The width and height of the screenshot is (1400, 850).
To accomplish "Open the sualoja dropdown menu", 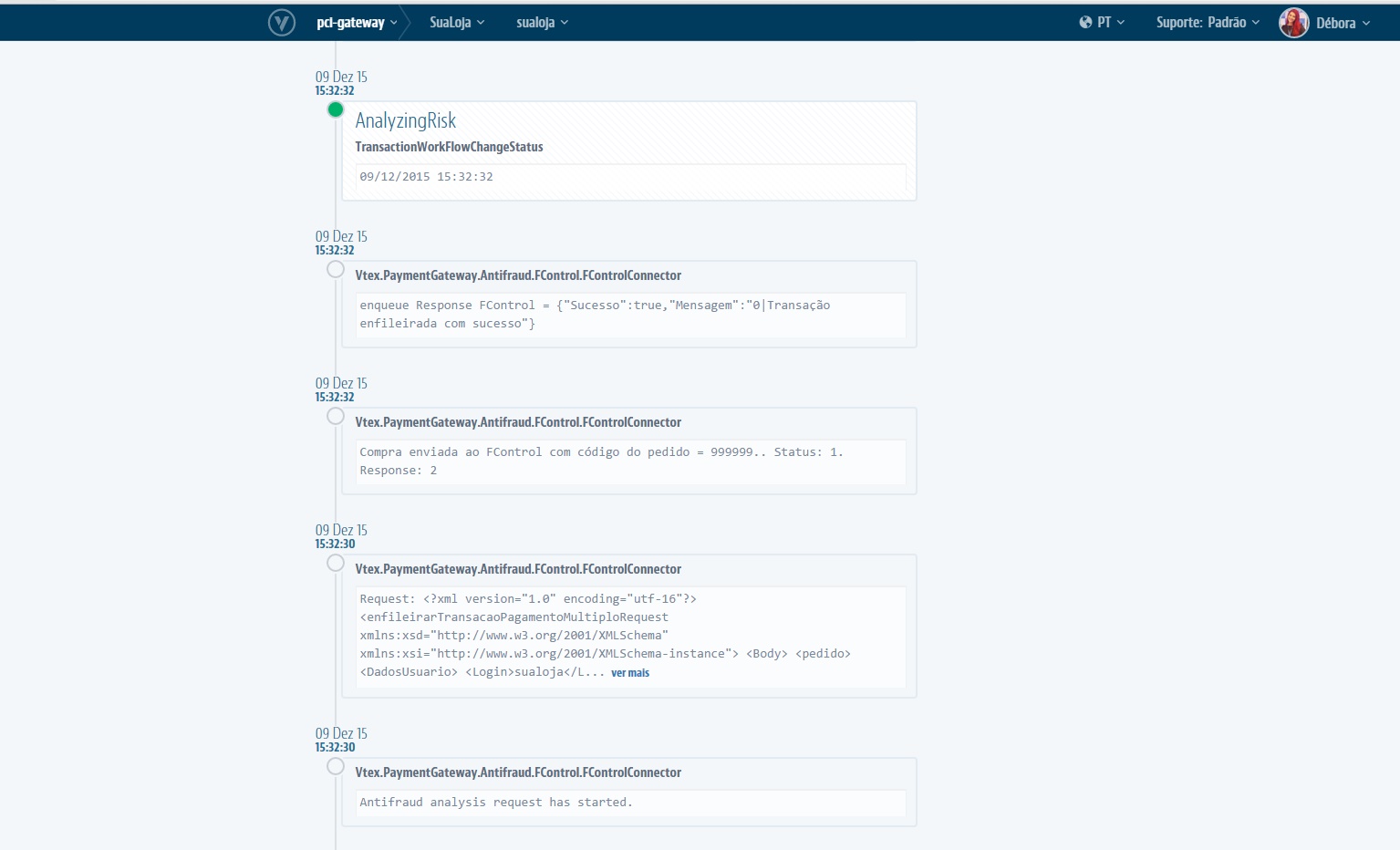I will (x=541, y=22).
